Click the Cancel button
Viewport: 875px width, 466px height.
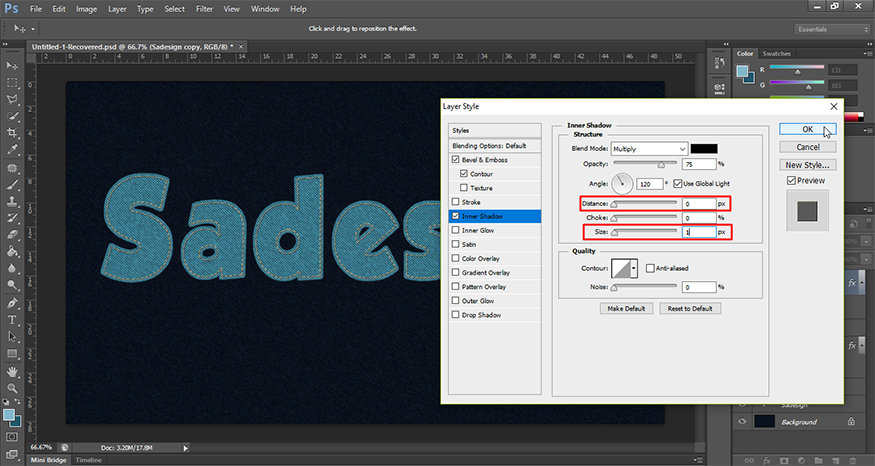click(x=807, y=147)
